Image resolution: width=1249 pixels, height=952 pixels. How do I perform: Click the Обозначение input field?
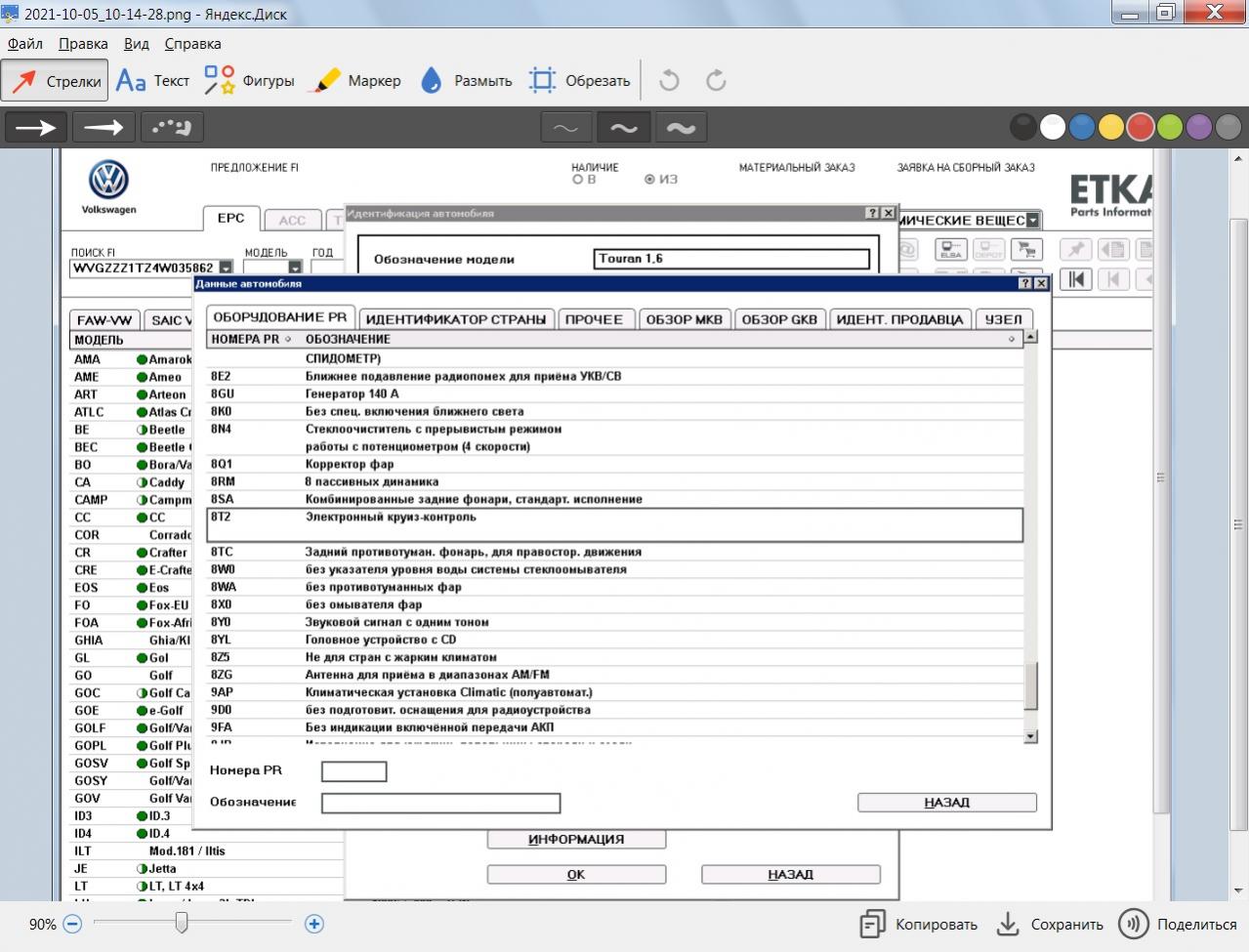click(x=440, y=803)
